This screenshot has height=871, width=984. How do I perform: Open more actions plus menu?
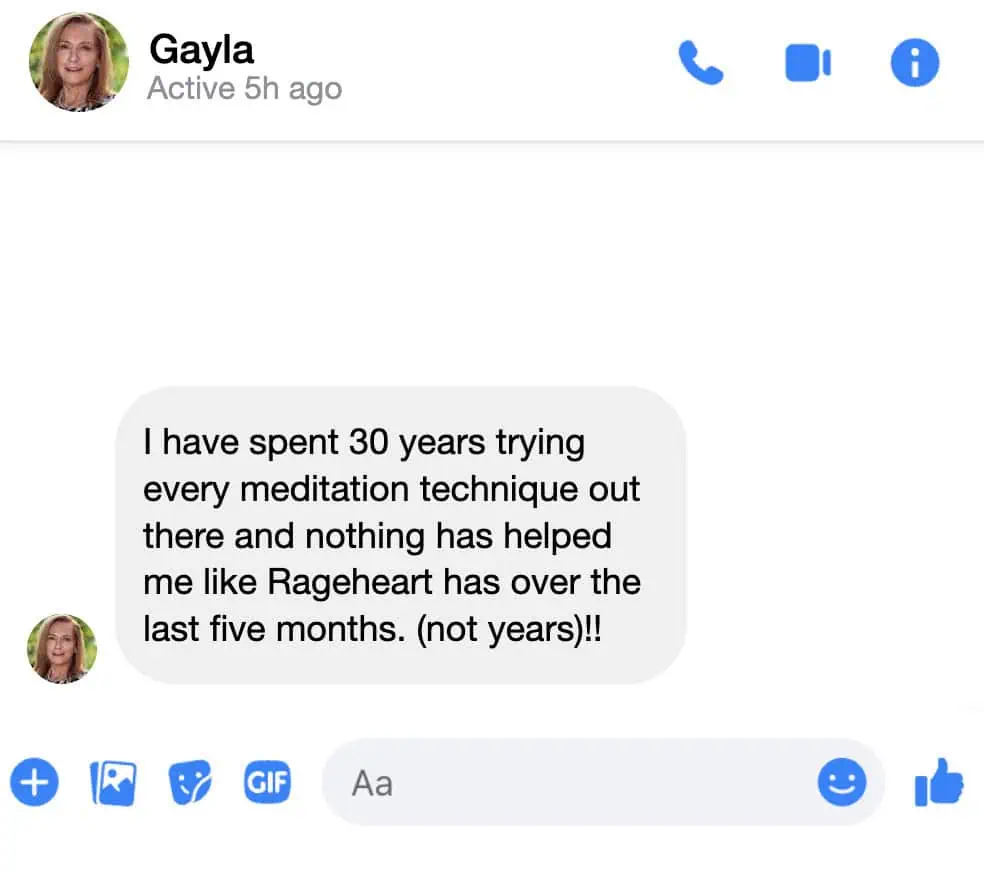(x=35, y=782)
